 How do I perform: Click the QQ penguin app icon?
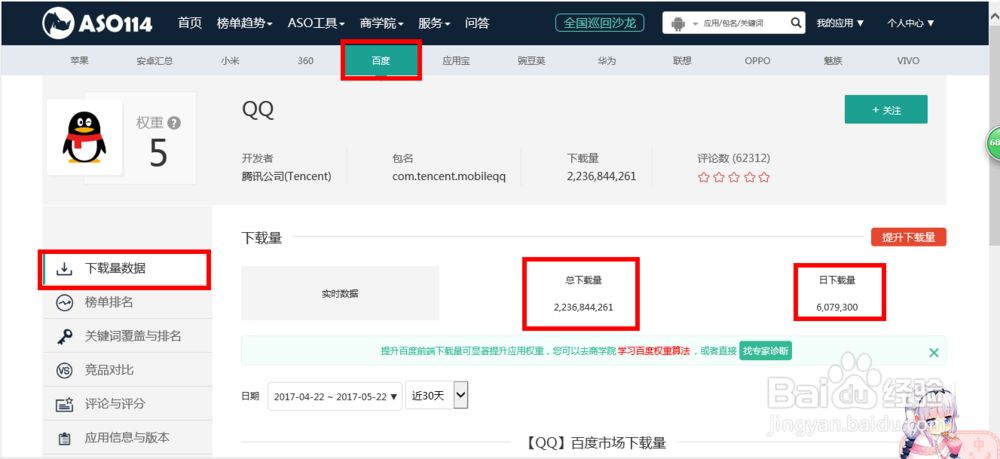pyautogui.click(x=84, y=138)
